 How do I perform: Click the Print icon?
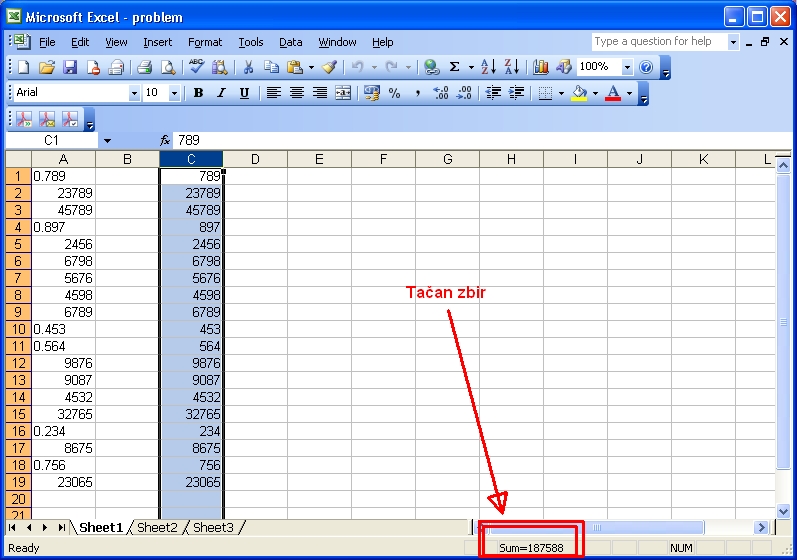coord(145,67)
